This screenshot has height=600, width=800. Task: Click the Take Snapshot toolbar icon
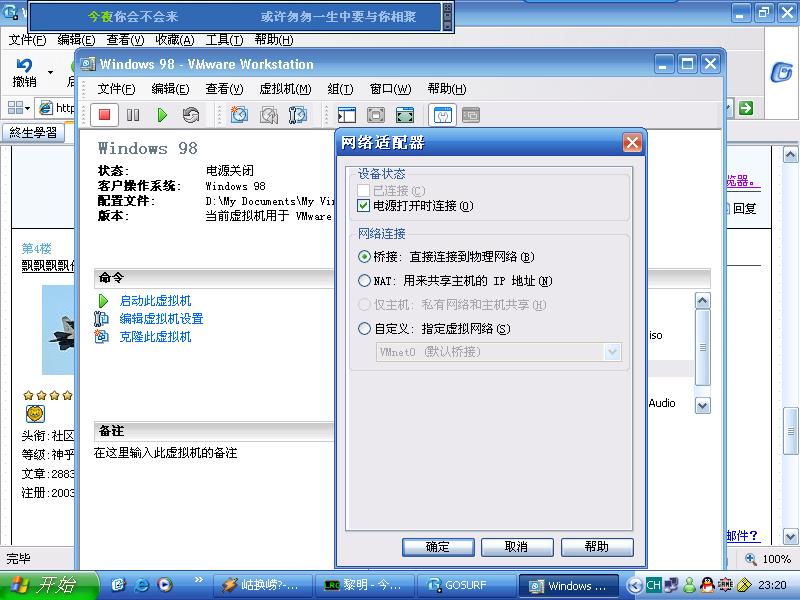239,115
